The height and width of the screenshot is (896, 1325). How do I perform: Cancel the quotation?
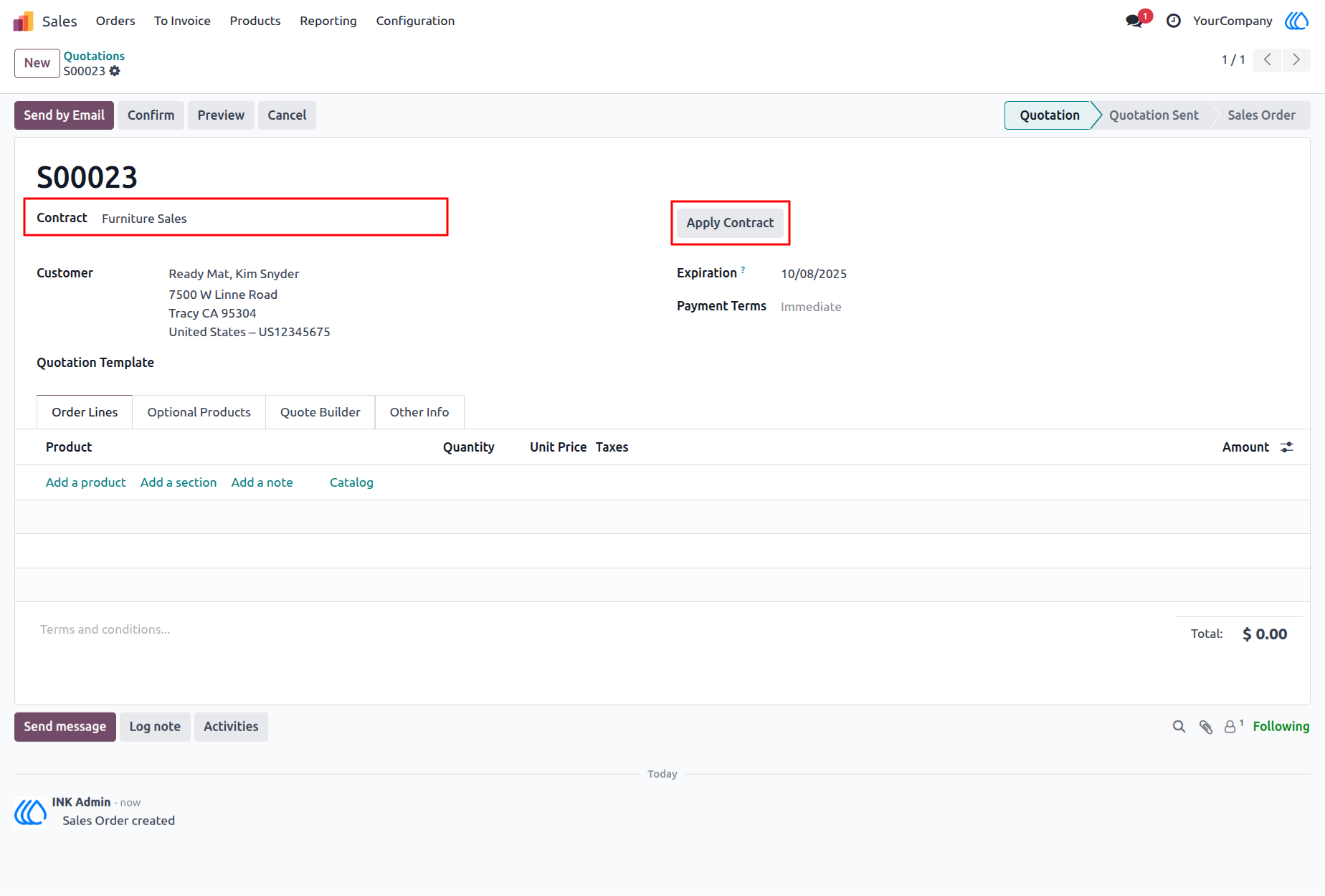(x=287, y=115)
